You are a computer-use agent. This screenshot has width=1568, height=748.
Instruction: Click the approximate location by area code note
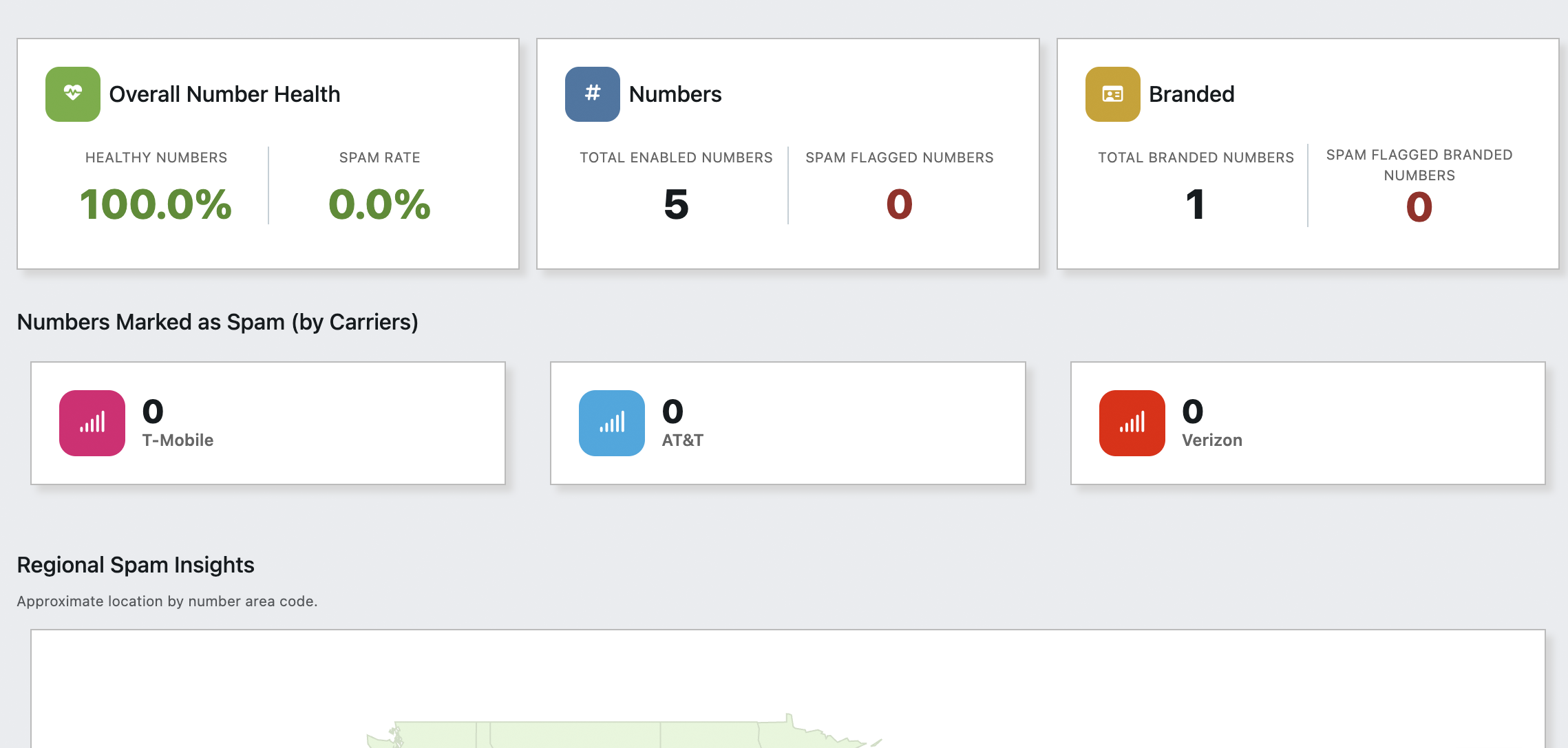167,601
